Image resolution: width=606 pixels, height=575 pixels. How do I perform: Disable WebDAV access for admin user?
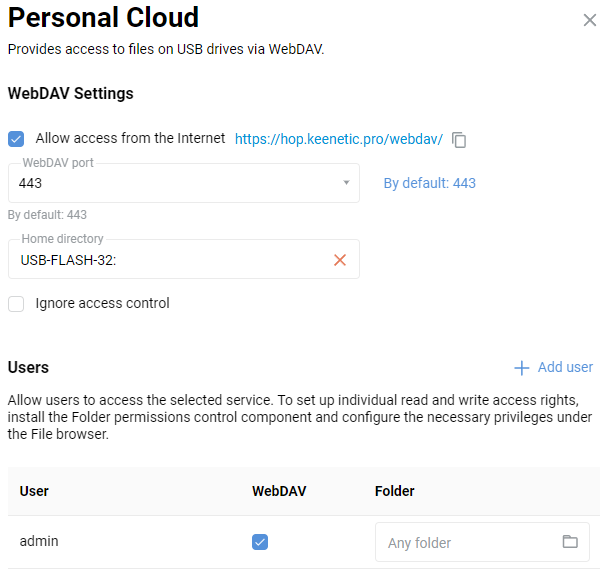coord(260,542)
